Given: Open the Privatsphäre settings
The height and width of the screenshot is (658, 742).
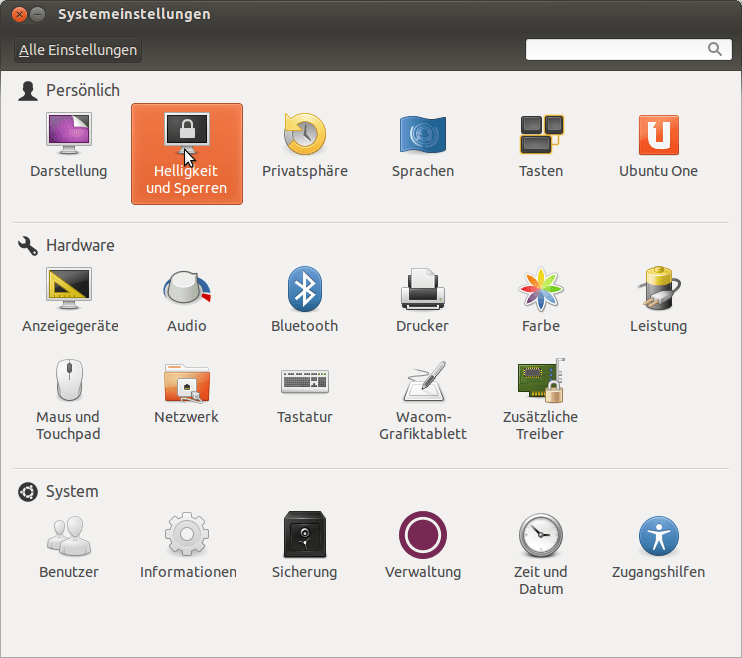Looking at the screenshot, I should (305, 145).
